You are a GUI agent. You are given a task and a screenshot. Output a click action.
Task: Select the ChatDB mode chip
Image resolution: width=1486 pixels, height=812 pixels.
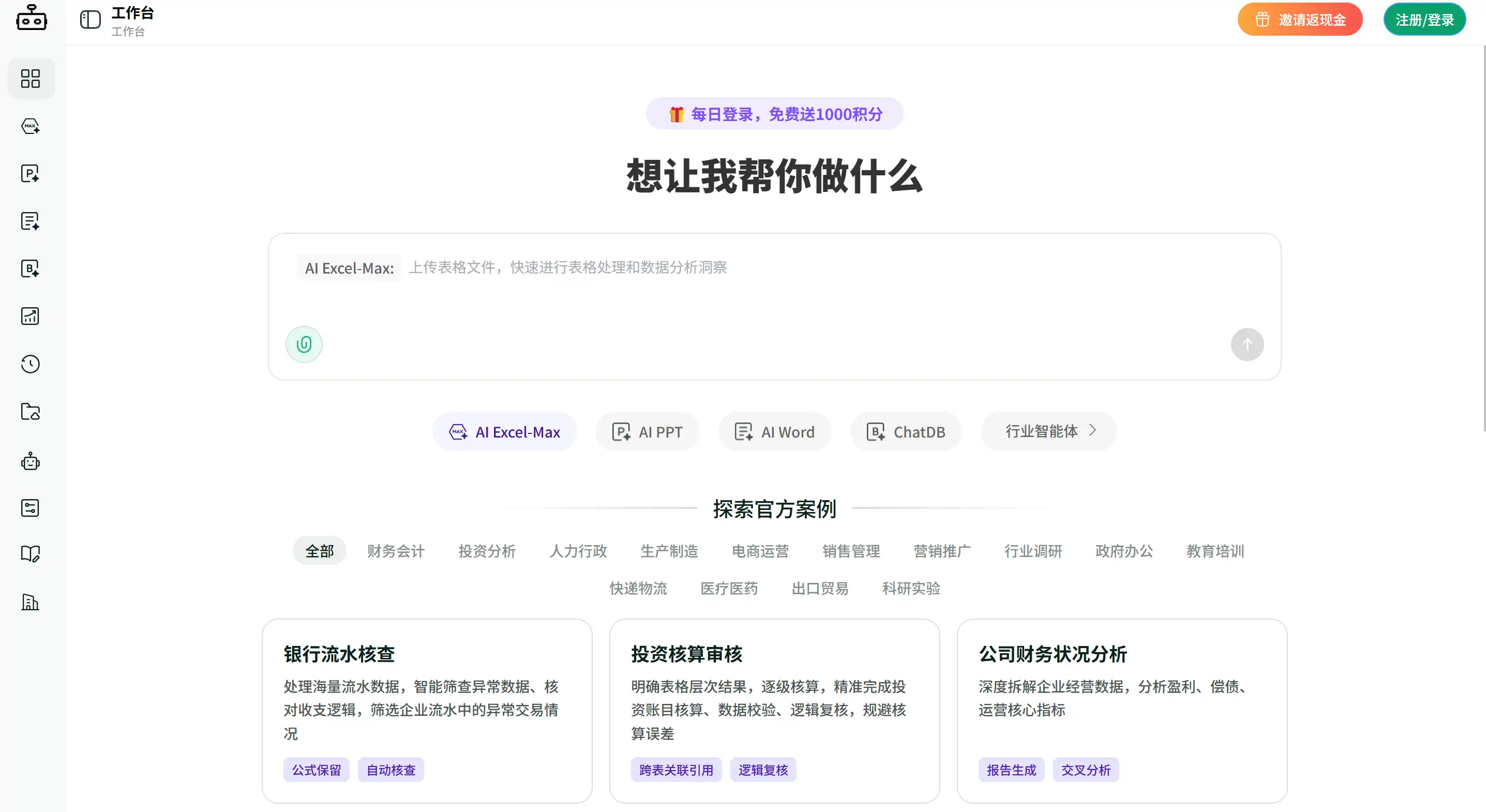click(x=906, y=431)
